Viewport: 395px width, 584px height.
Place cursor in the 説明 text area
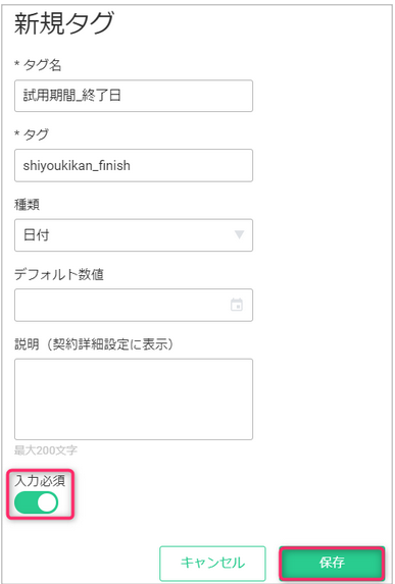tap(133, 399)
